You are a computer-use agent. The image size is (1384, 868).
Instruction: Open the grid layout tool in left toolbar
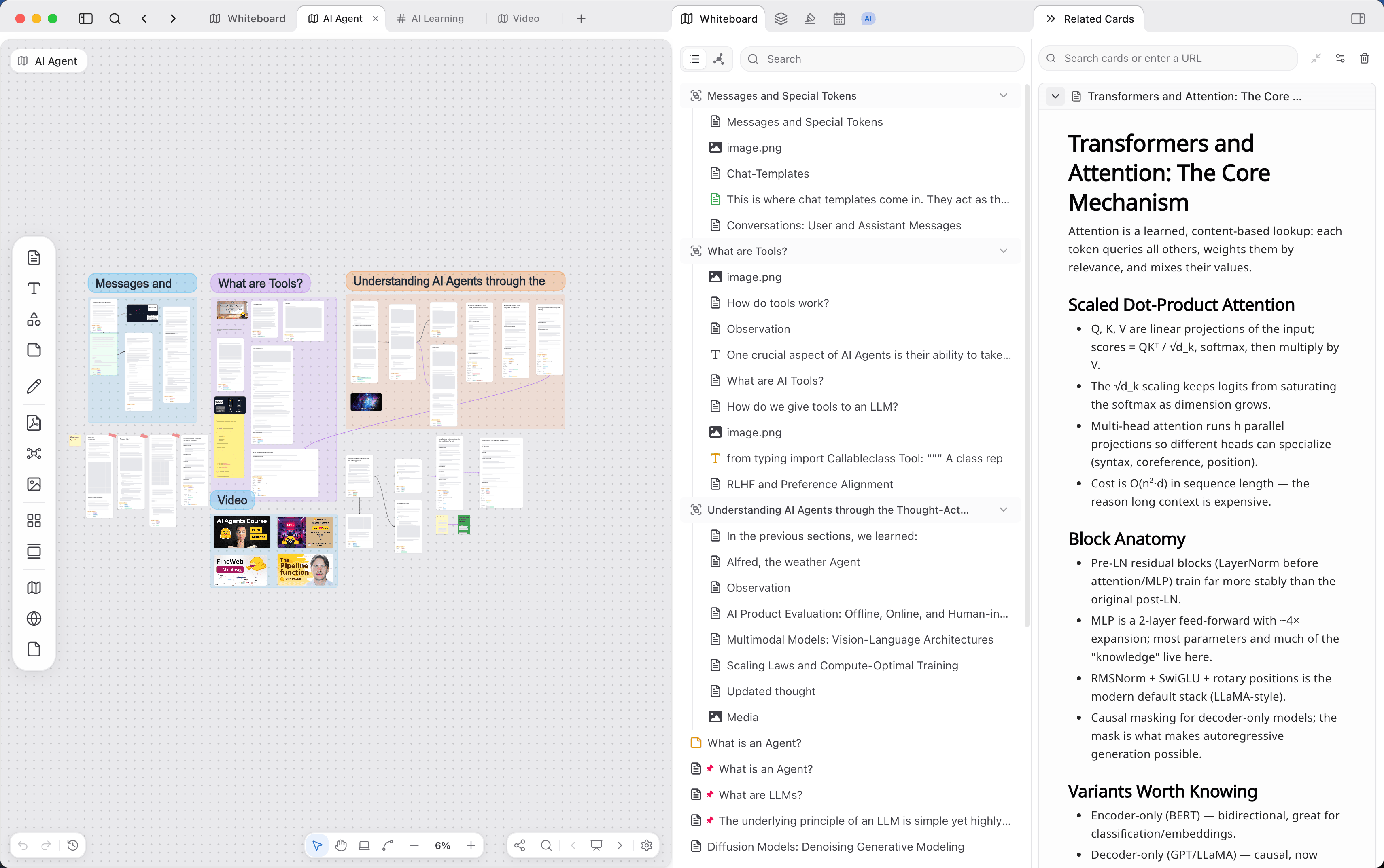pyautogui.click(x=34, y=521)
